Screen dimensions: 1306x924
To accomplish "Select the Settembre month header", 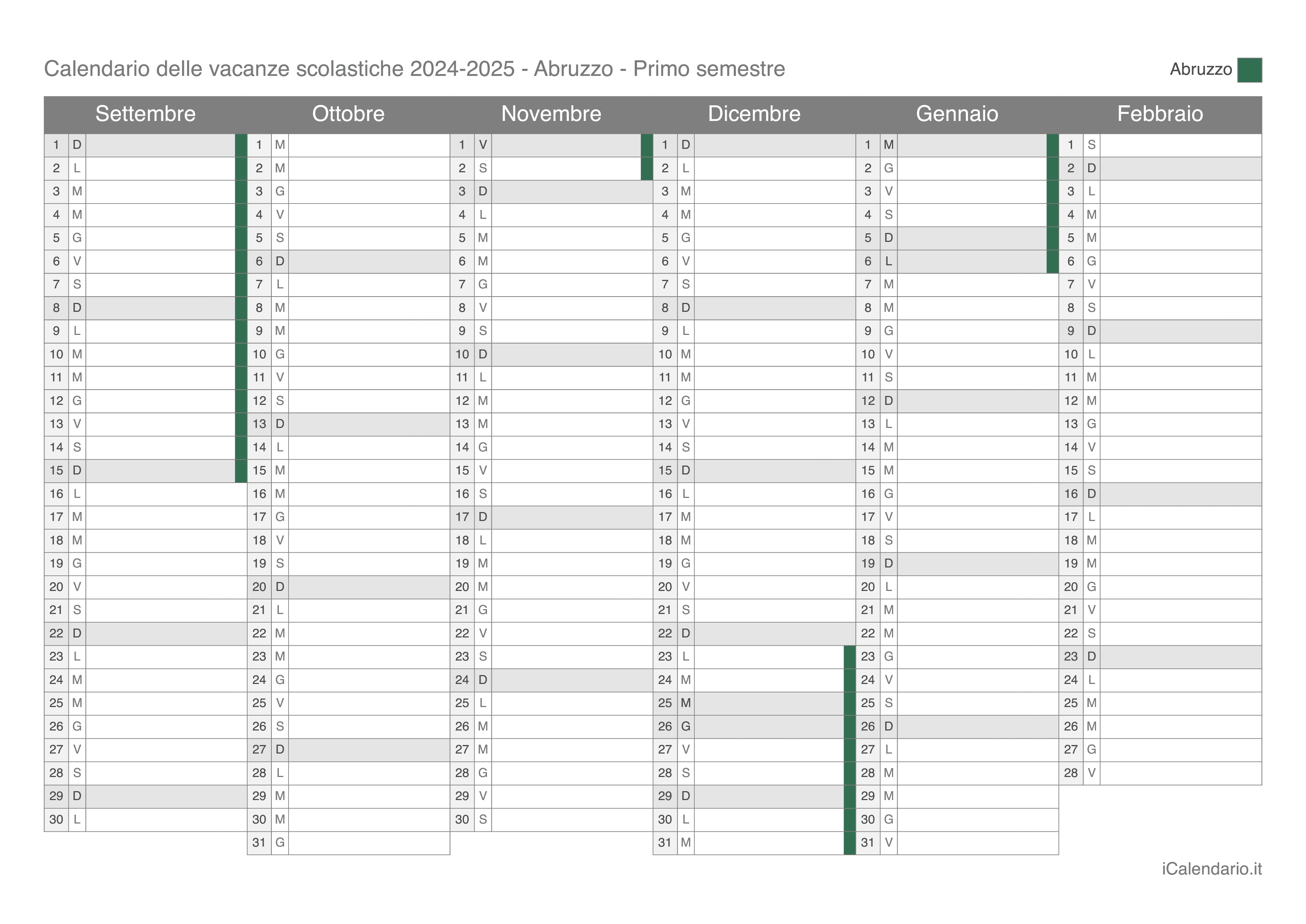I will click(146, 114).
